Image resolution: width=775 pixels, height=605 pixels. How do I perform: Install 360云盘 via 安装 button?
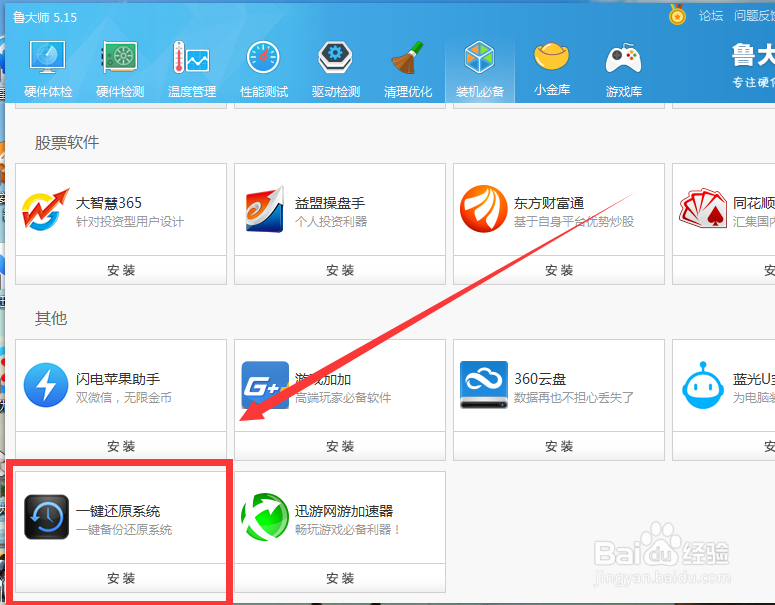tap(559, 446)
